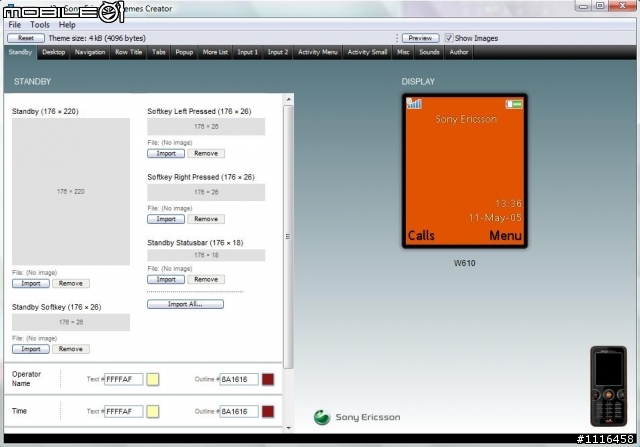Click the Calls softkey in phone preview
This screenshot has height=447, width=640.
tap(421, 236)
